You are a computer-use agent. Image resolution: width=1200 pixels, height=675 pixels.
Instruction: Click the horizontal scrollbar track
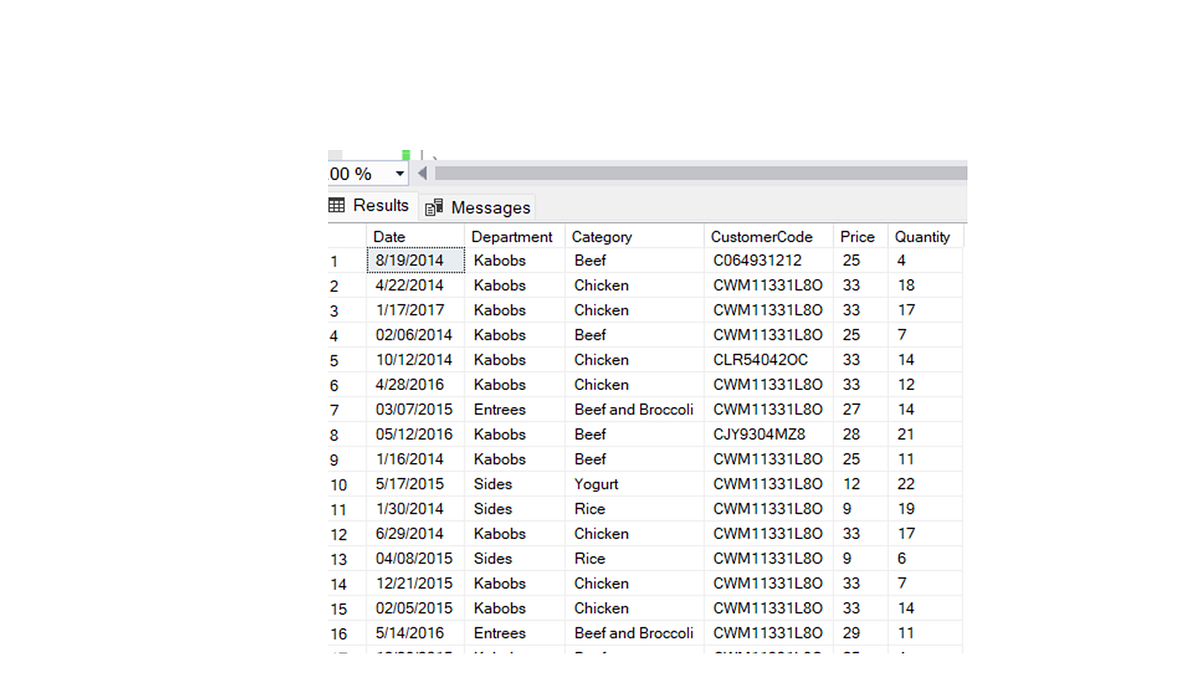(x=700, y=172)
